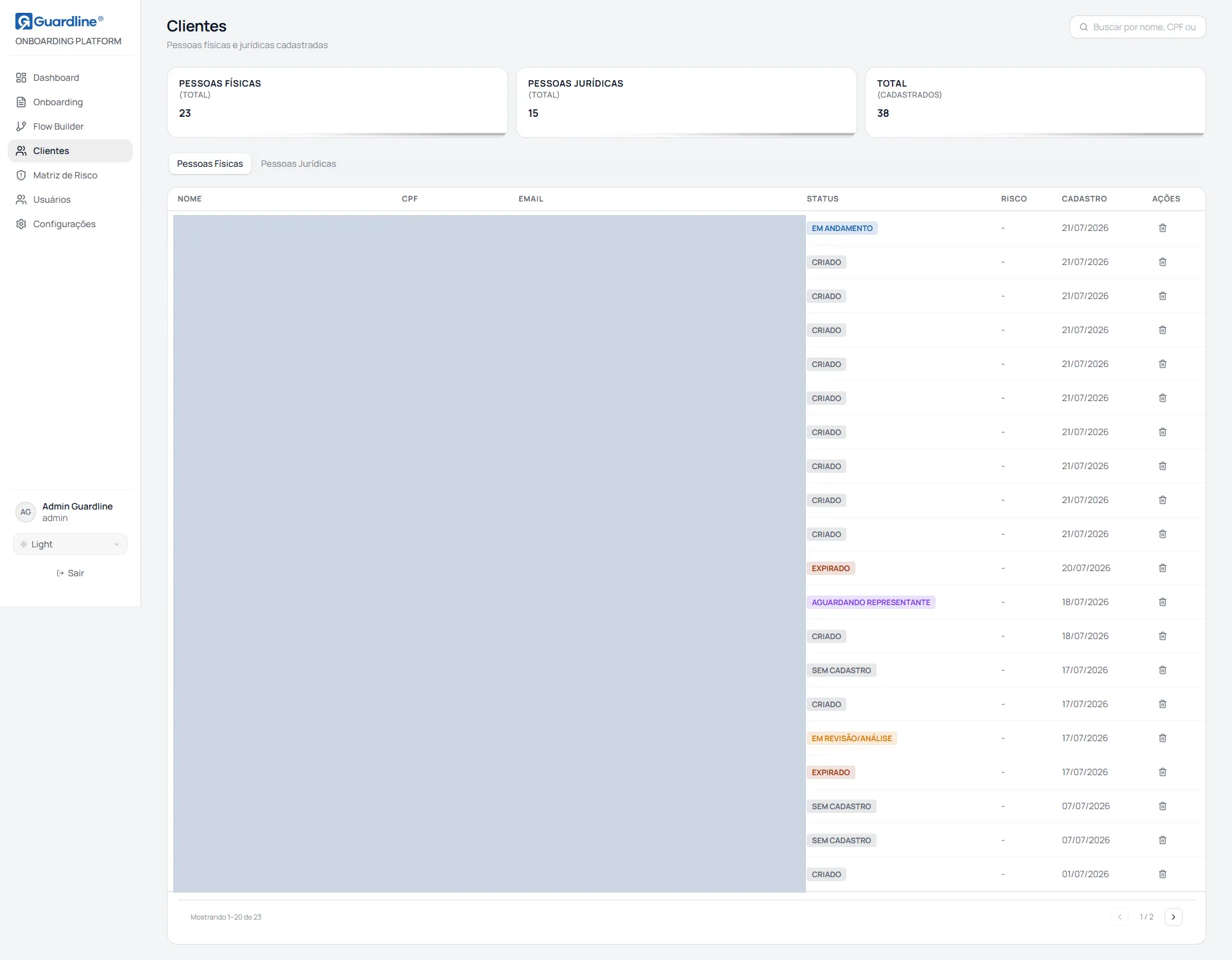Go to Onboarding in the sidebar
Image resolution: width=1232 pixels, height=960 pixels.
point(70,102)
